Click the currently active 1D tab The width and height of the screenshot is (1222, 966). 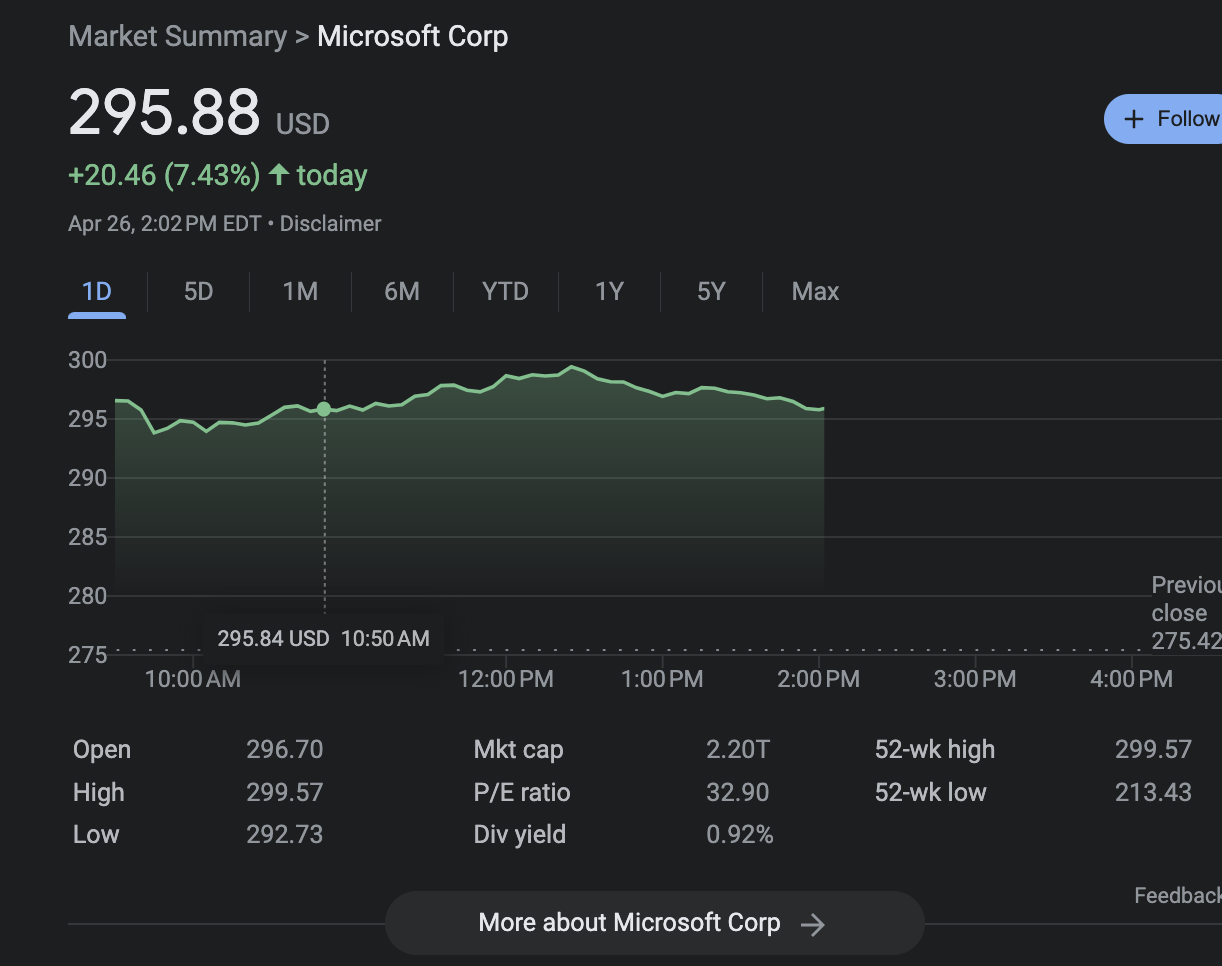(x=97, y=291)
